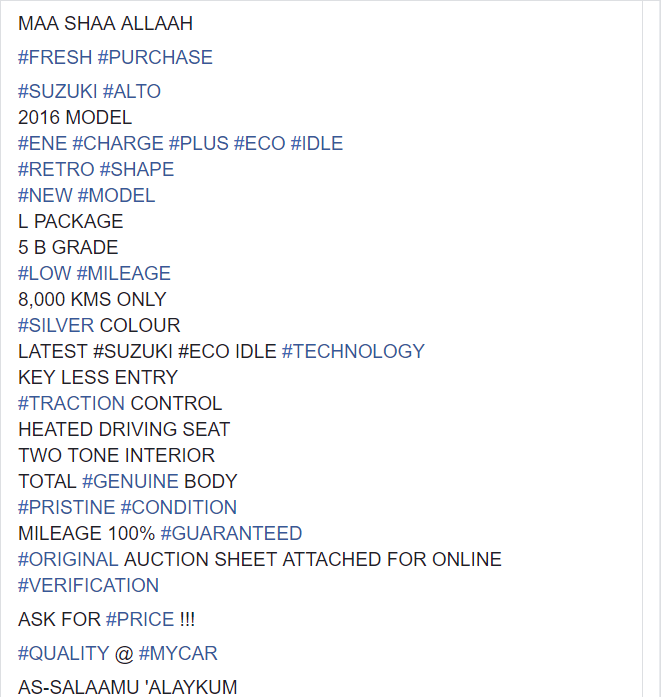The width and height of the screenshot is (661, 697).
Task: Open the #TRACTION hashtag
Action: (71, 404)
